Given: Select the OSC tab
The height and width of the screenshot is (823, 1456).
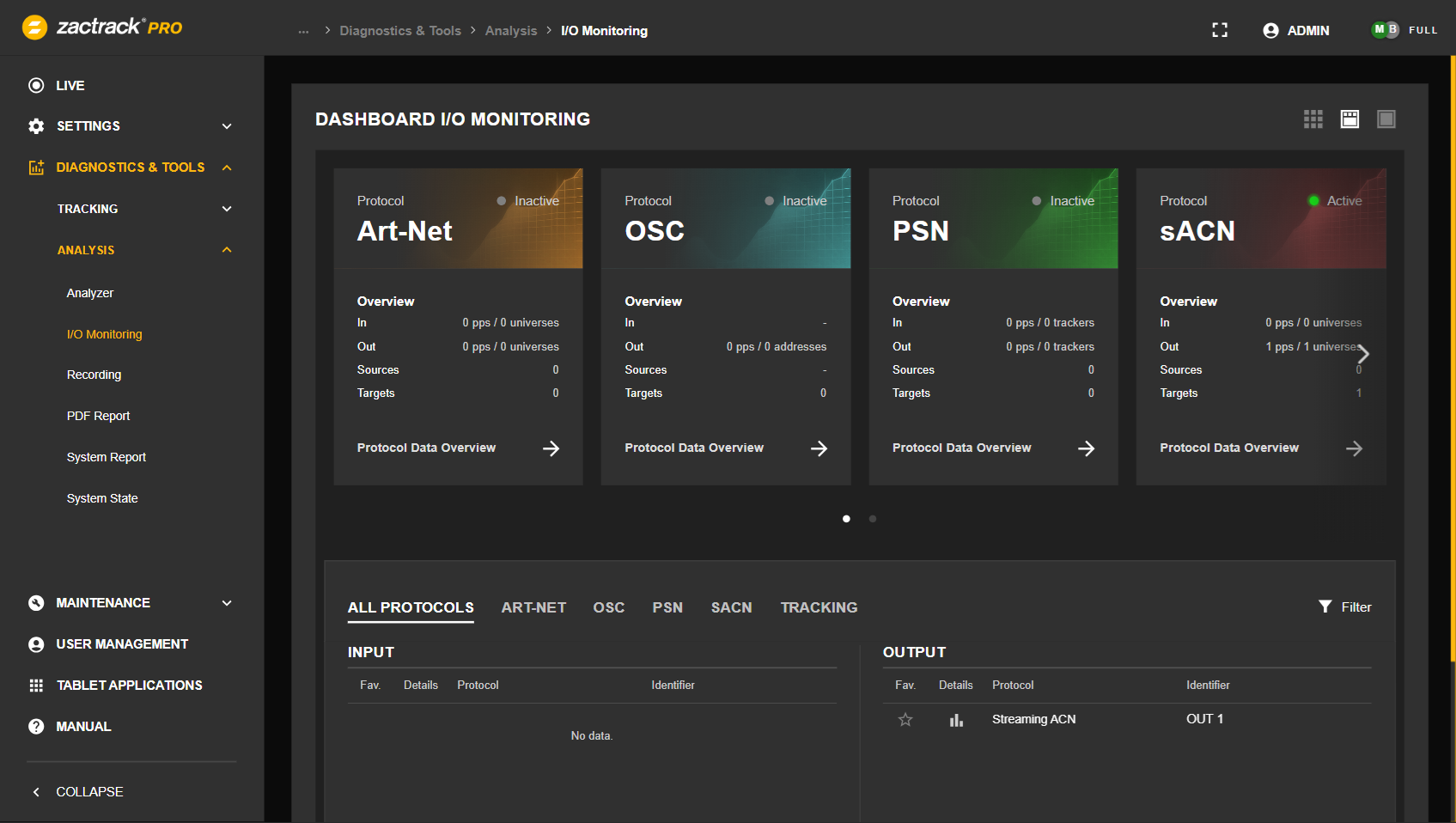Looking at the screenshot, I should click(x=609, y=607).
